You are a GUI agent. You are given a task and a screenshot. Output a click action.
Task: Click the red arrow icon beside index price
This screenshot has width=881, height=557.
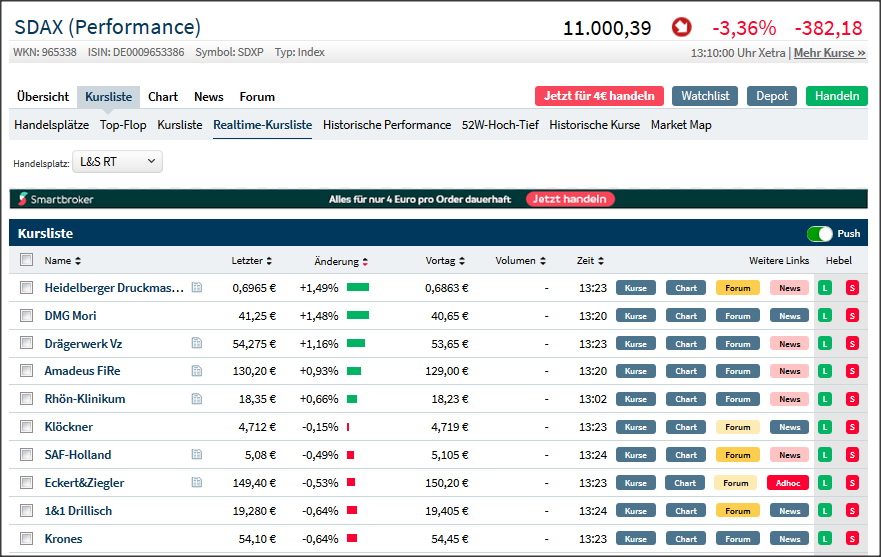682,27
